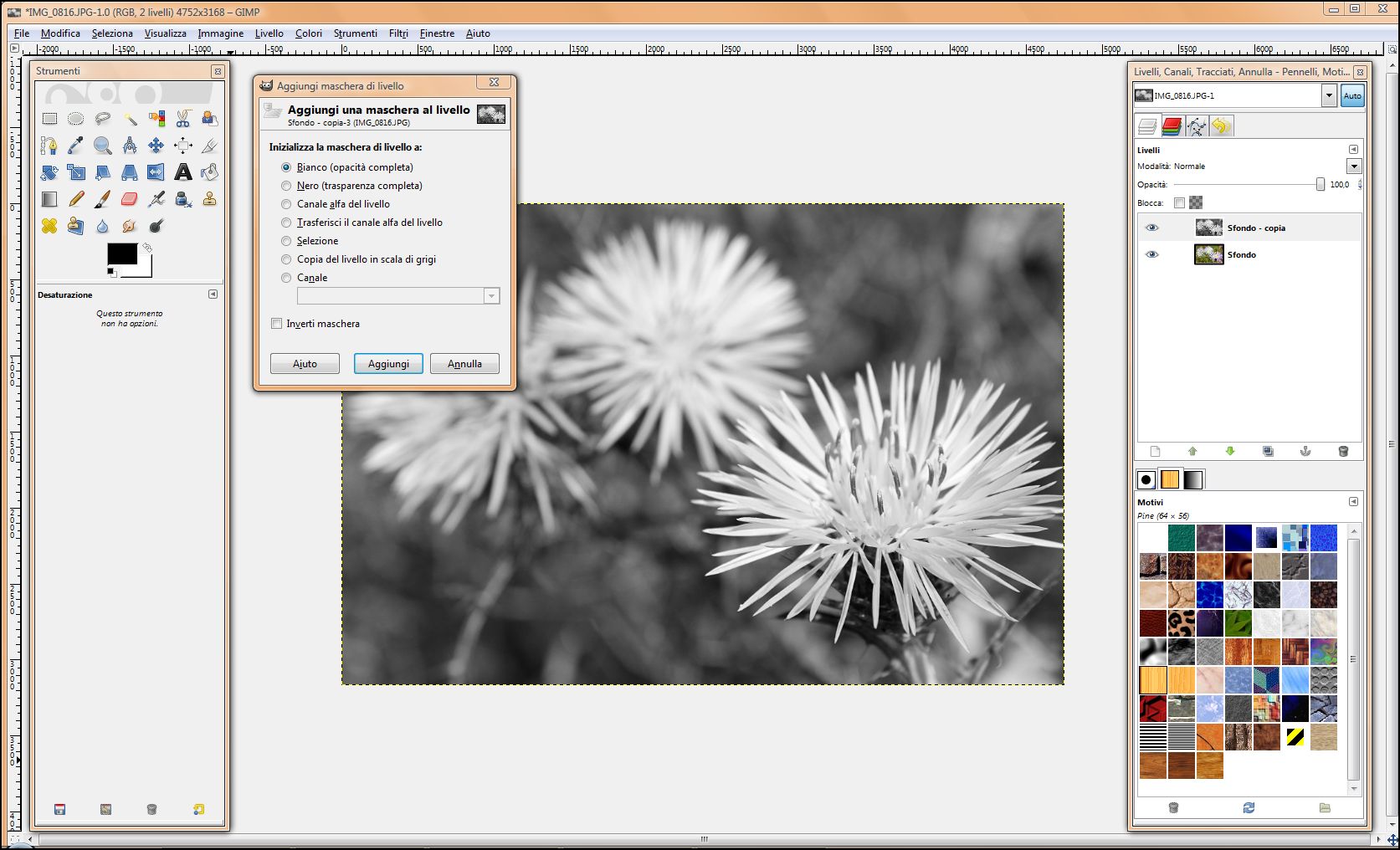Screen dimensions: 1400x850
Task: Open the Canale combo box
Action: click(398, 296)
